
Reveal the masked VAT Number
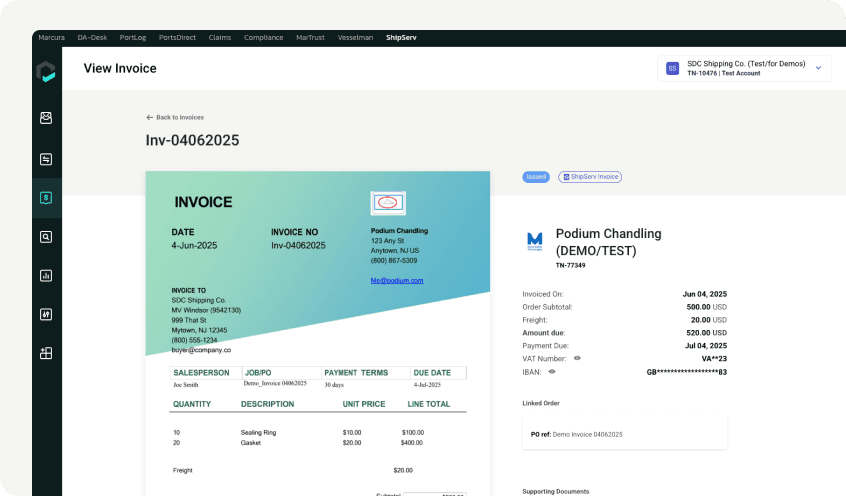pos(577,358)
